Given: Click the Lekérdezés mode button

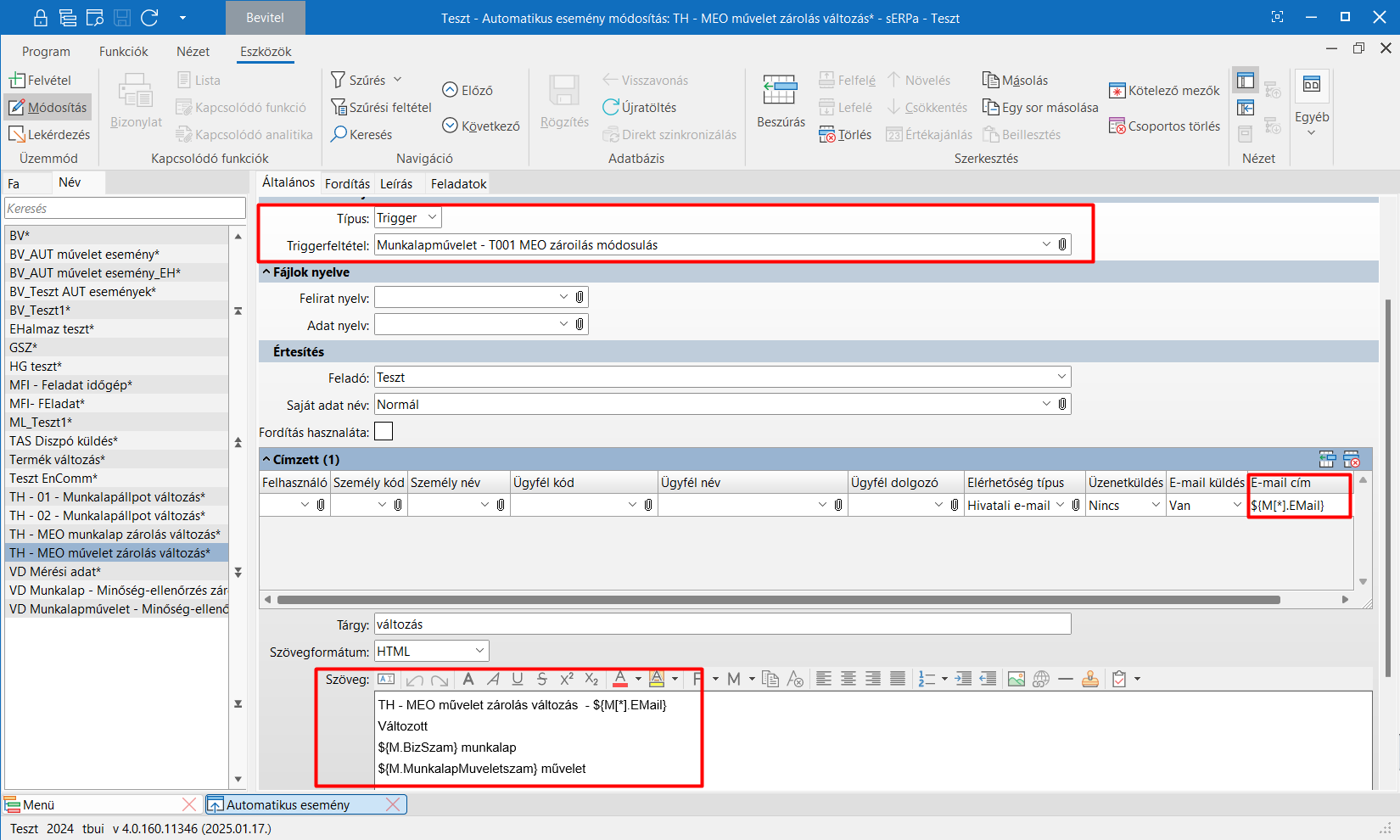Looking at the screenshot, I should pyautogui.click(x=49, y=134).
